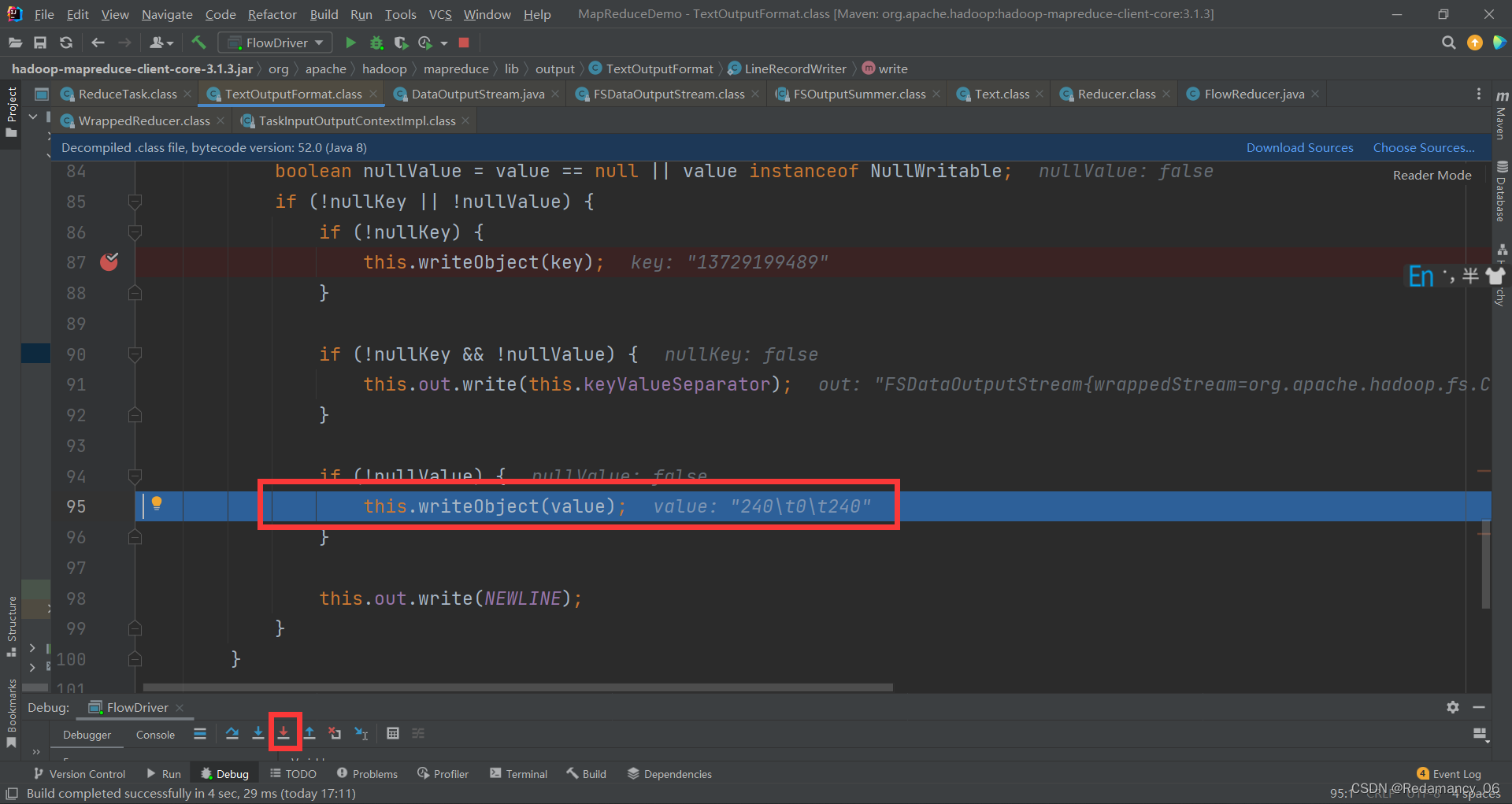Click the Drop Frame debug icon
The image size is (1512, 804).
pyautogui.click(x=335, y=733)
